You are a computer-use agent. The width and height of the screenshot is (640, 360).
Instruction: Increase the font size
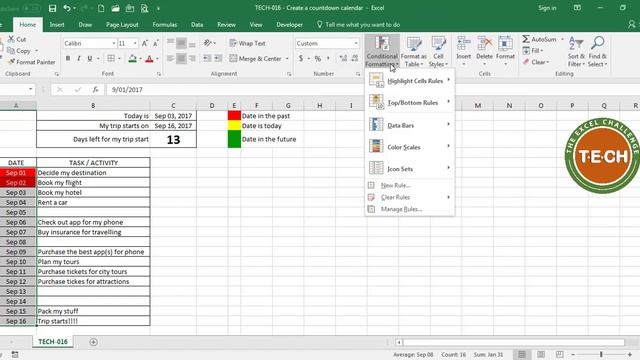(144, 43)
